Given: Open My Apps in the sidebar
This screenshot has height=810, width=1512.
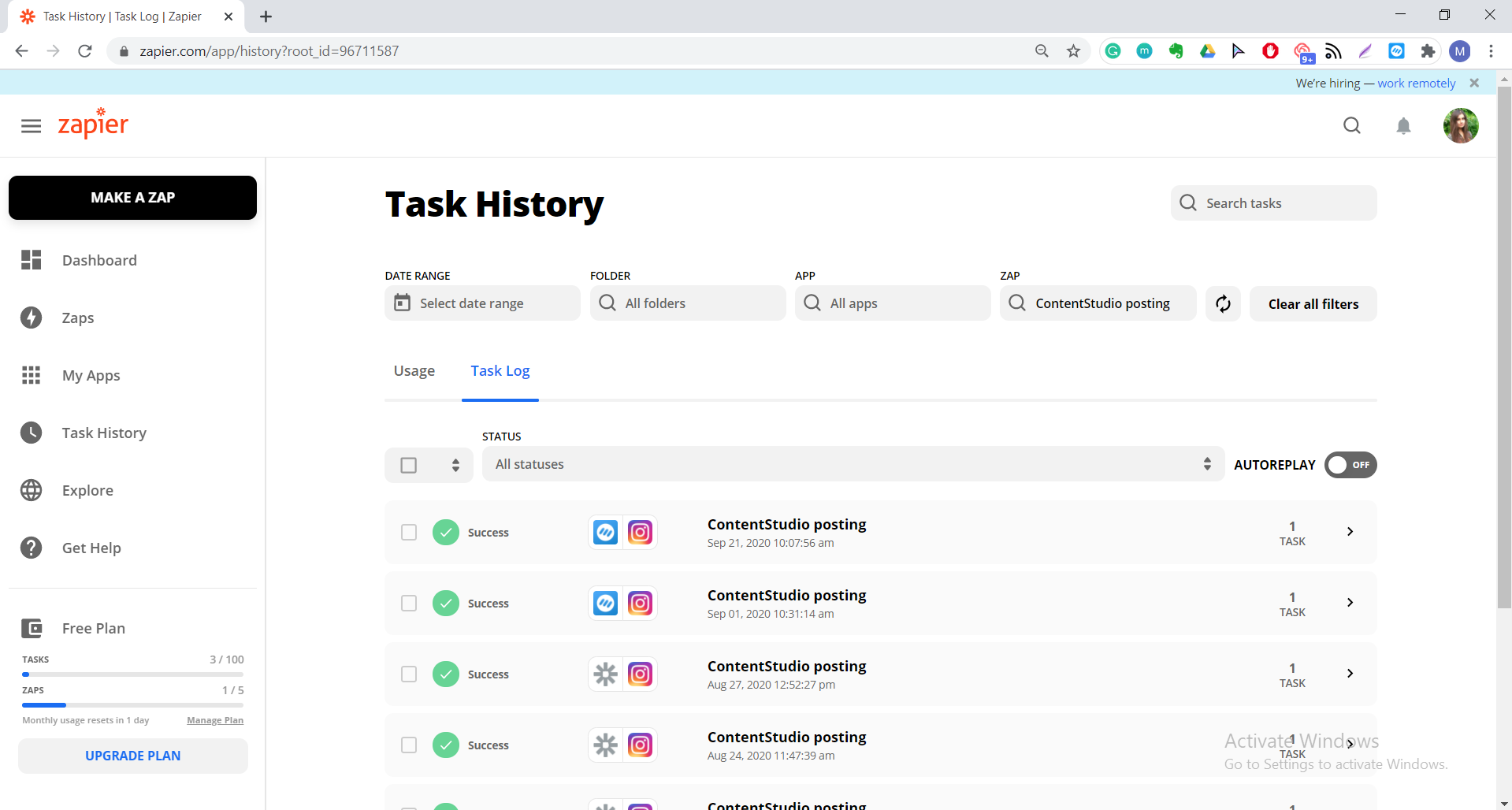Looking at the screenshot, I should click(x=91, y=375).
